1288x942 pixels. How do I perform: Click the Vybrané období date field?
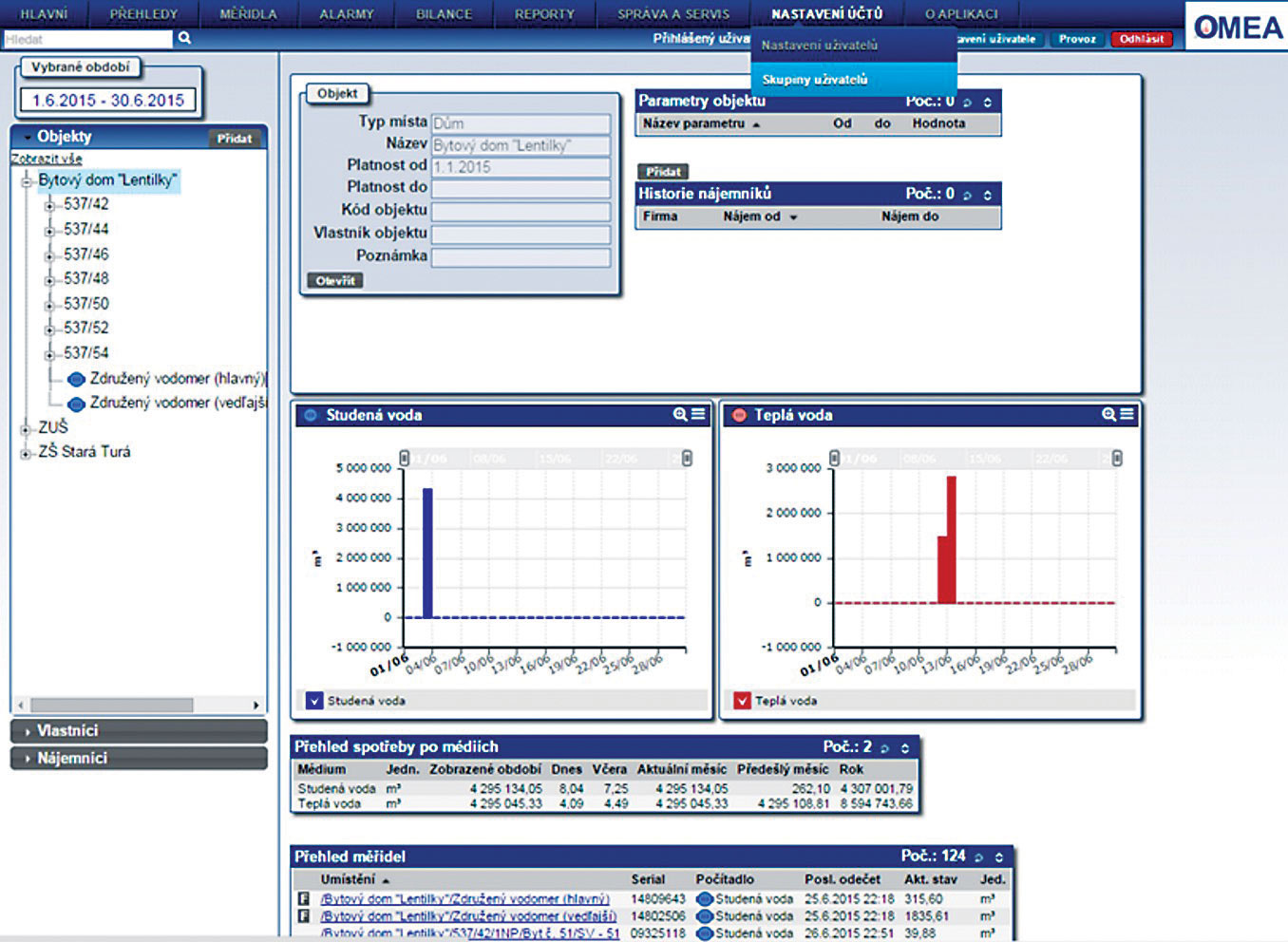point(108,101)
